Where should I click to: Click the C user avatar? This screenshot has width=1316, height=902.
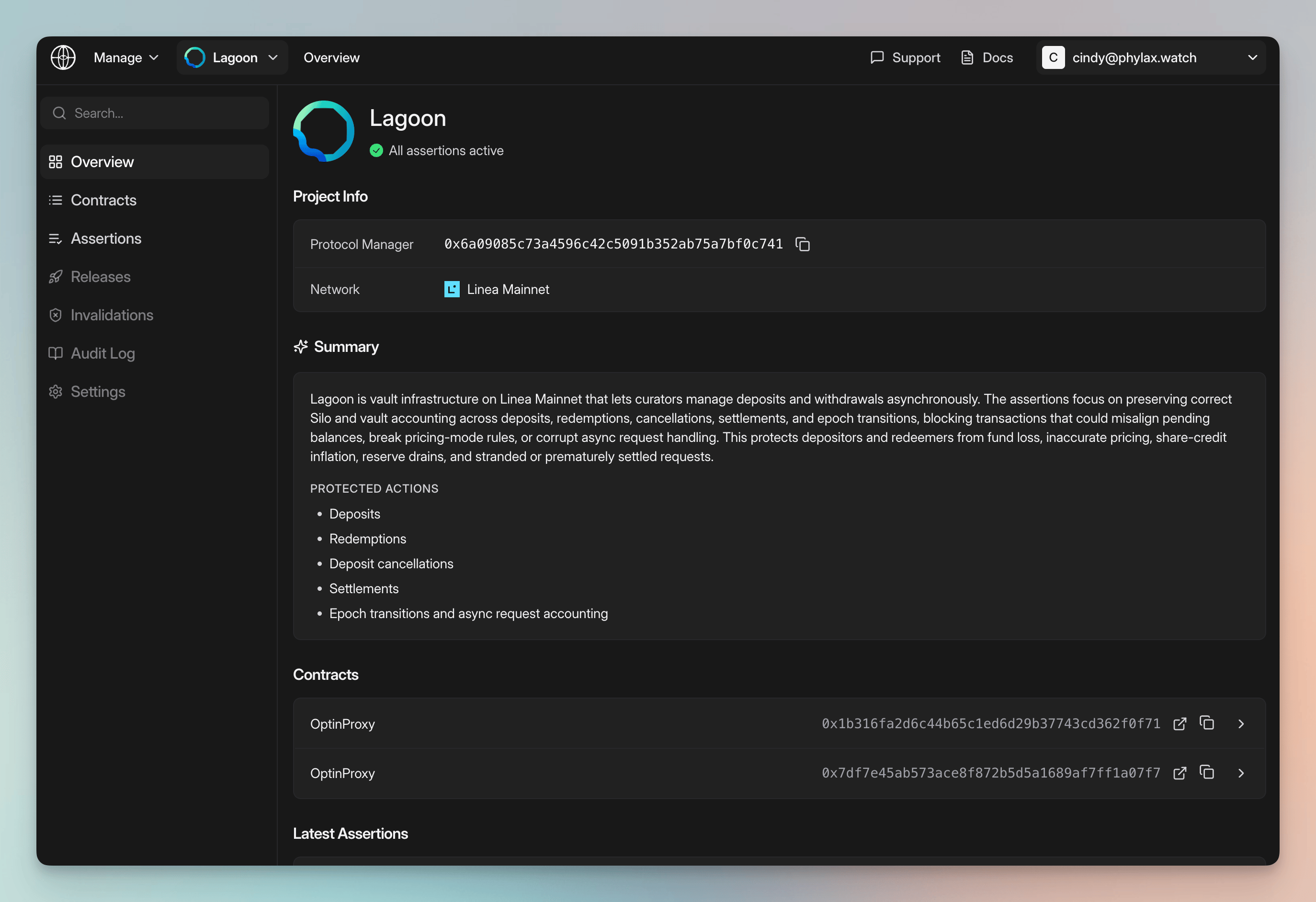pyautogui.click(x=1053, y=57)
